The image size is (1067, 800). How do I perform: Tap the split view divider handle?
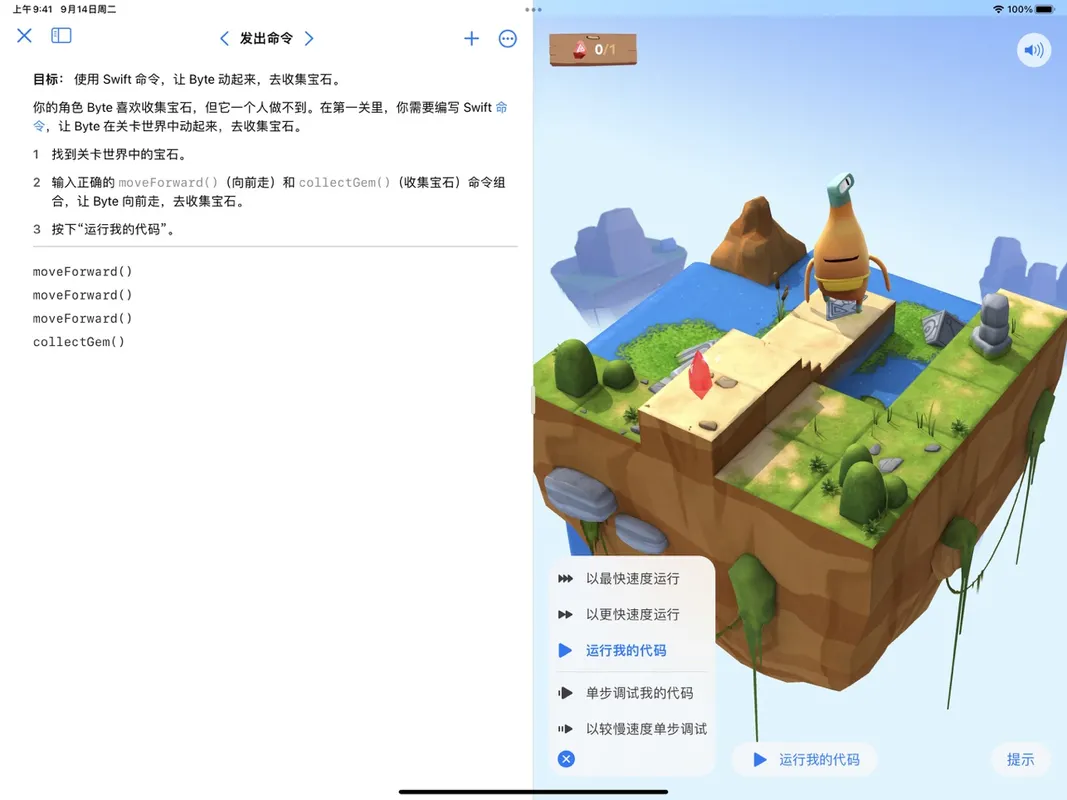click(533, 400)
